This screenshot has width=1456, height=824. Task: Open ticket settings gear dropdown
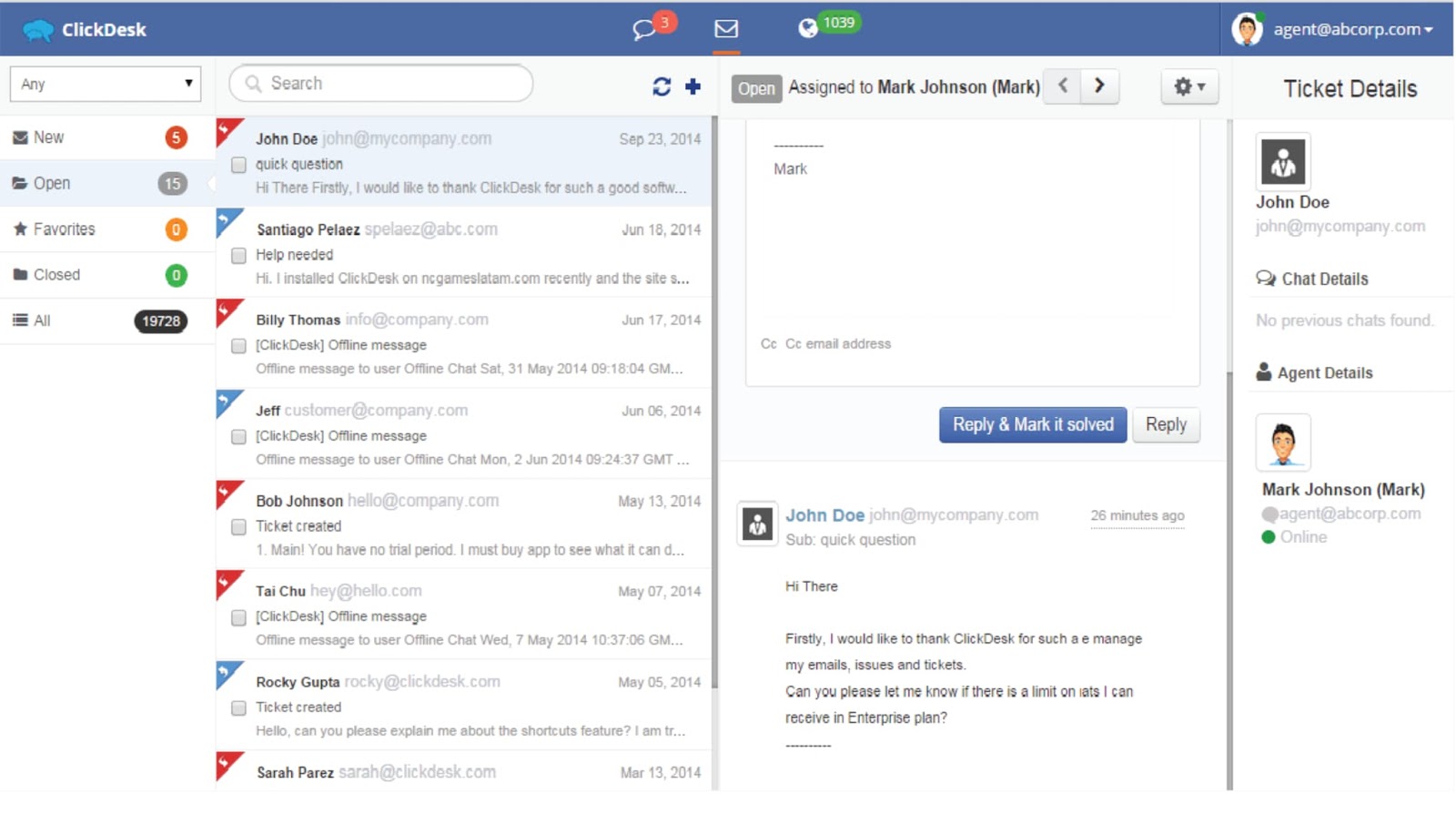click(1189, 86)
